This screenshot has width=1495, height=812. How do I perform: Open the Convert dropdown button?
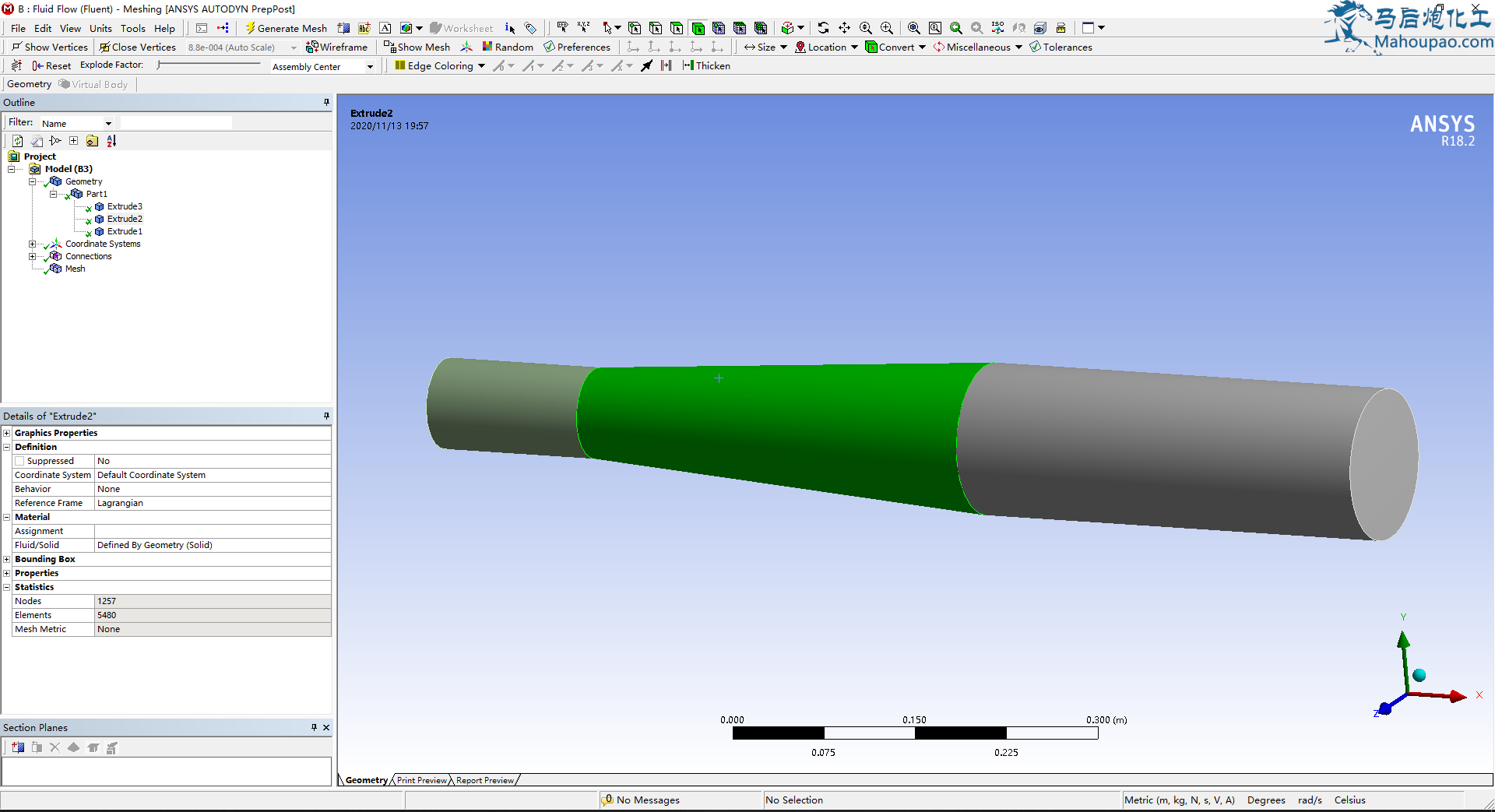(895, 47)
